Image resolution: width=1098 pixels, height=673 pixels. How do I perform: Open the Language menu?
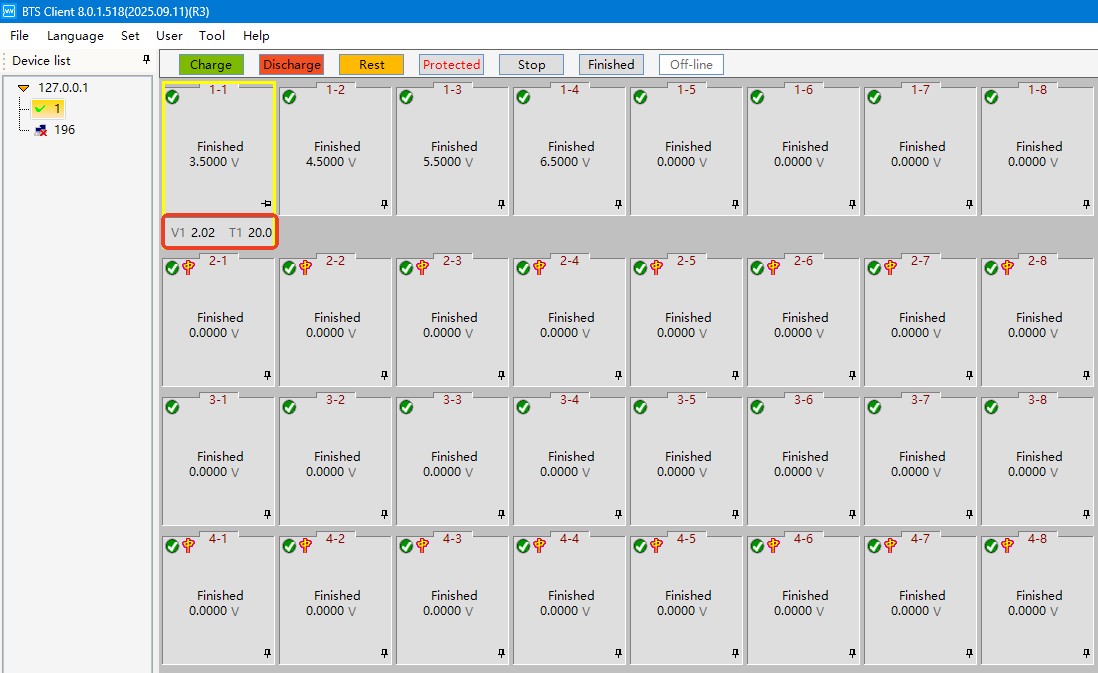coord(75,35)
